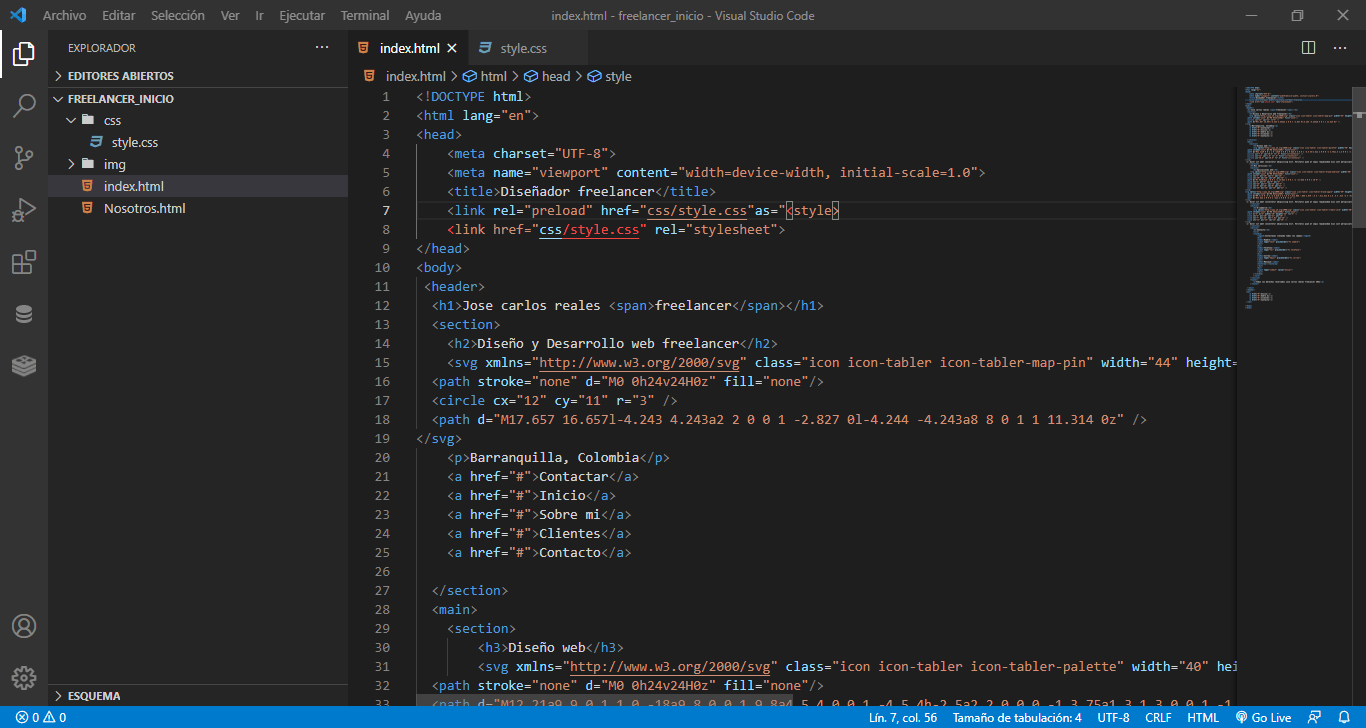This screenshot has width=1366, height=728.
Task: Expand the ESQUEMA outline section
Action: [198, 696]
